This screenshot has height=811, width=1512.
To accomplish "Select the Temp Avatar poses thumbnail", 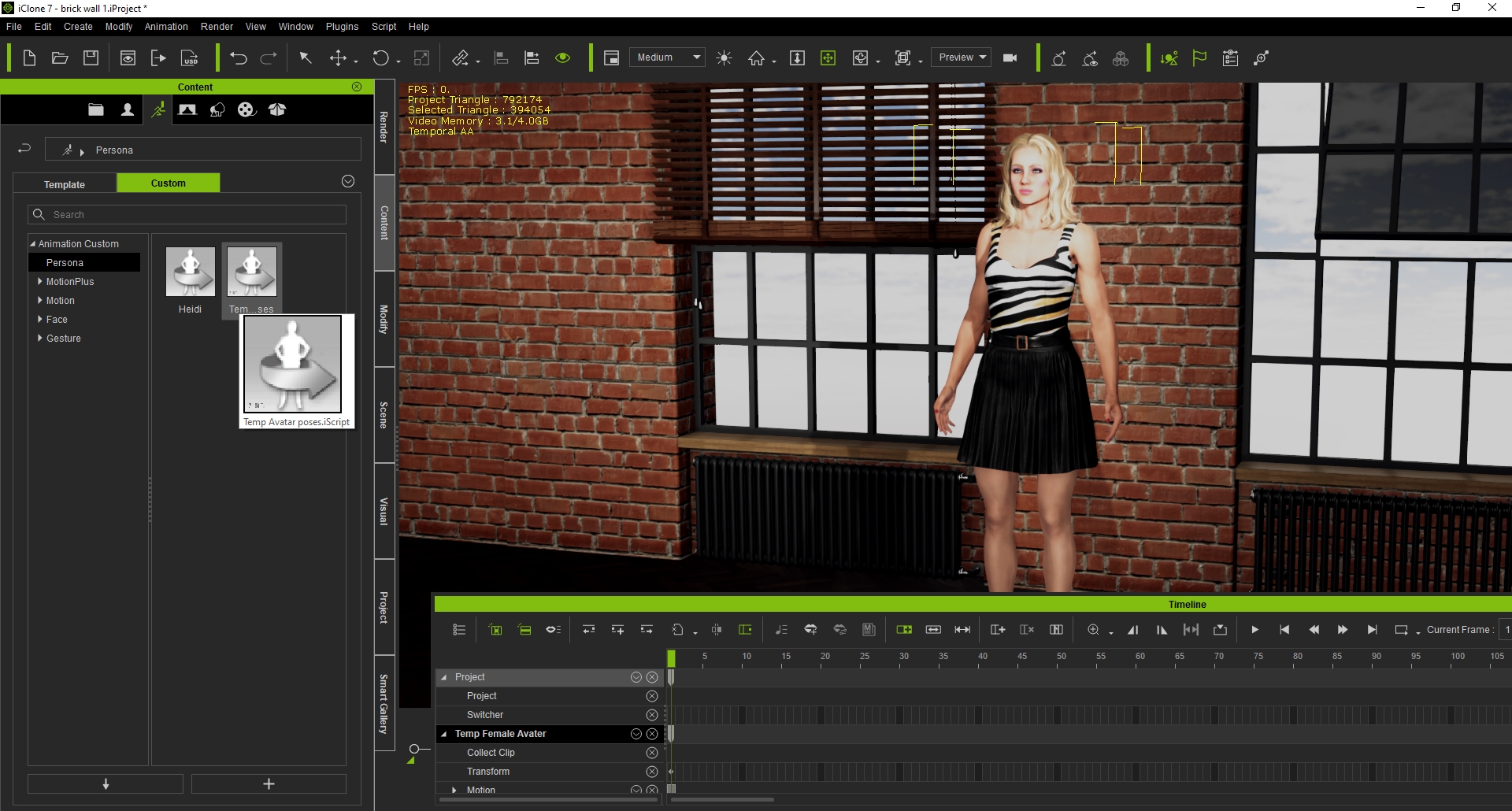I will pyautogui.click(x=252, y=272).
